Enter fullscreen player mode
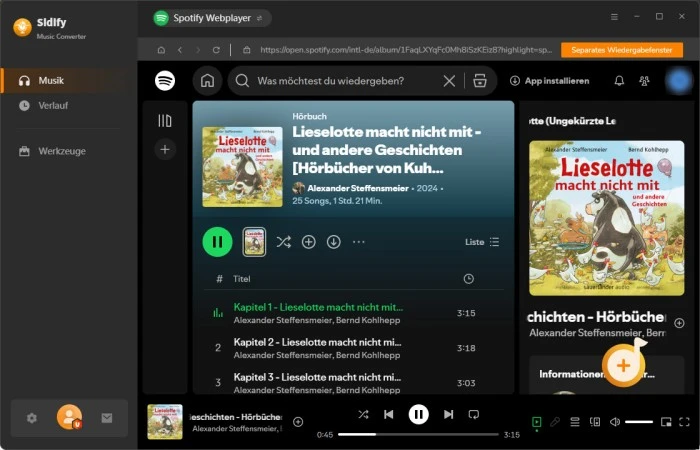This screenshot has height=450, width=700. tap(684, 422)
